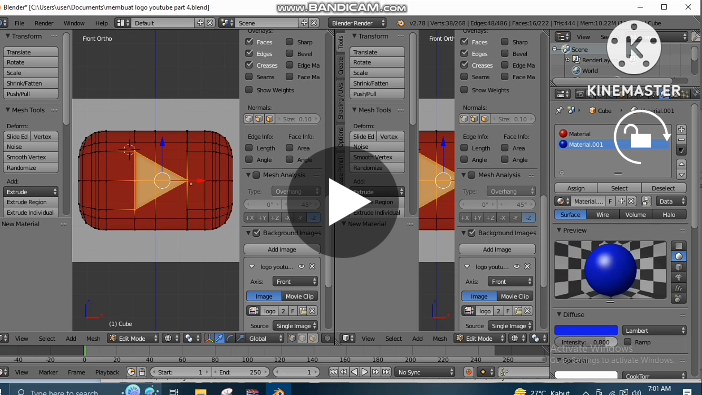Open File Explorer from the taskbar
Viewport: 702px width, 395px height.
(x=201, y=391)
